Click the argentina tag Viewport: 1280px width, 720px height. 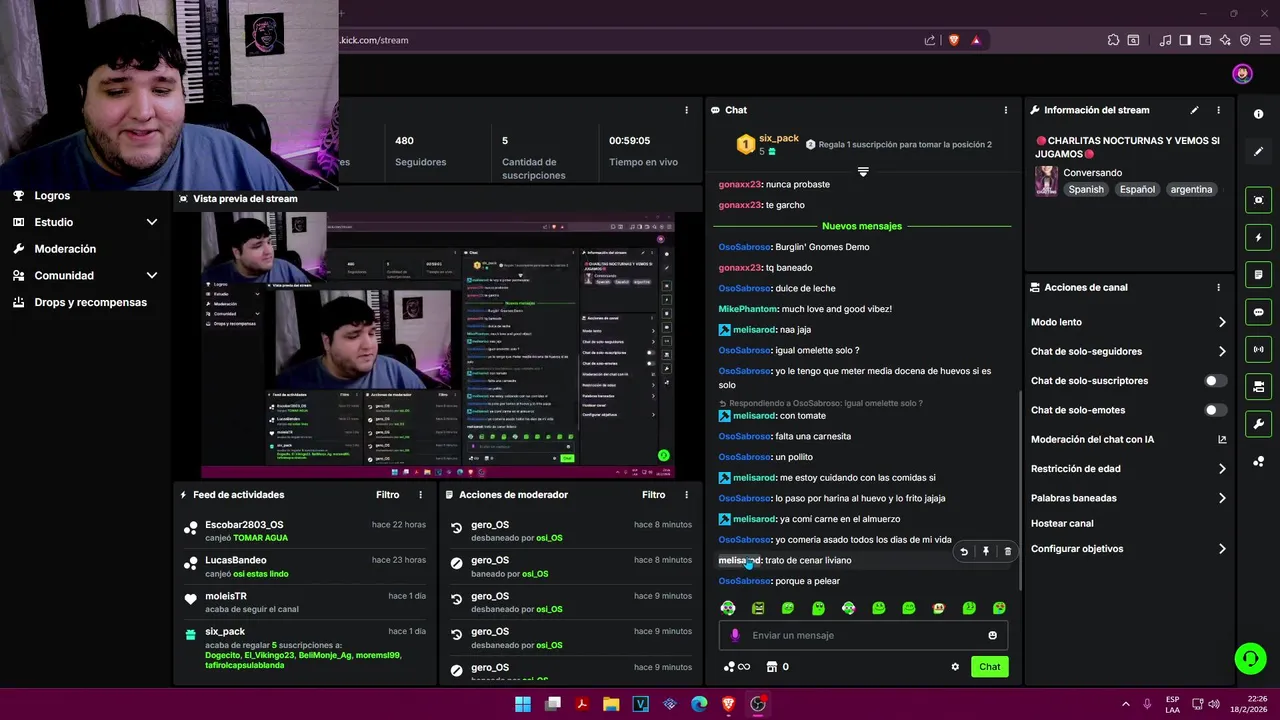pos(1191,189)
